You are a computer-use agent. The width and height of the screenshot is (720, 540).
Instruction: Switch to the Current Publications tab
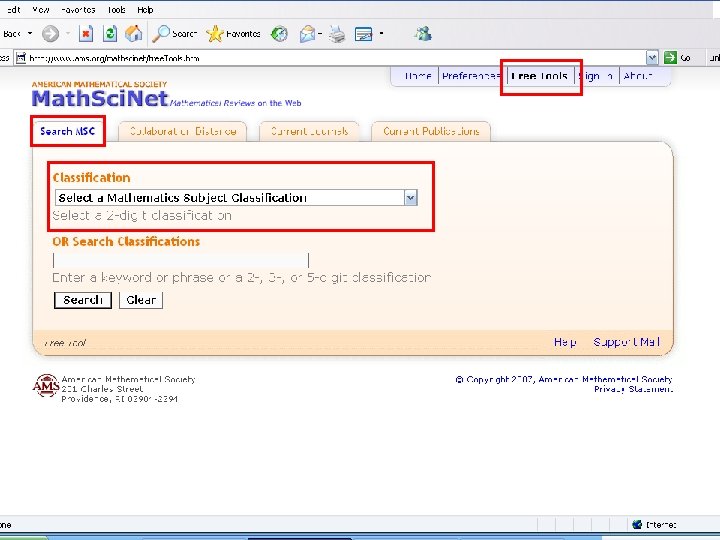point(431,131)
